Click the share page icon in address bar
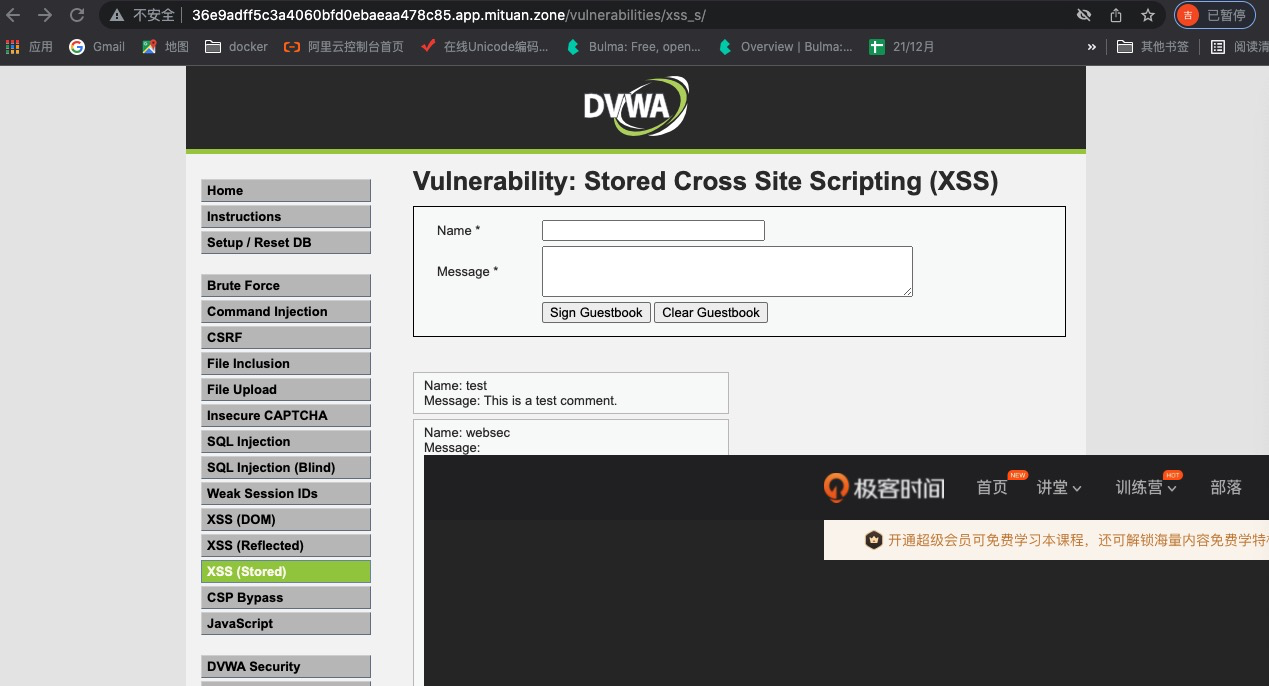The width and height of the screenshot is (1269, 686). (1116, 15)
